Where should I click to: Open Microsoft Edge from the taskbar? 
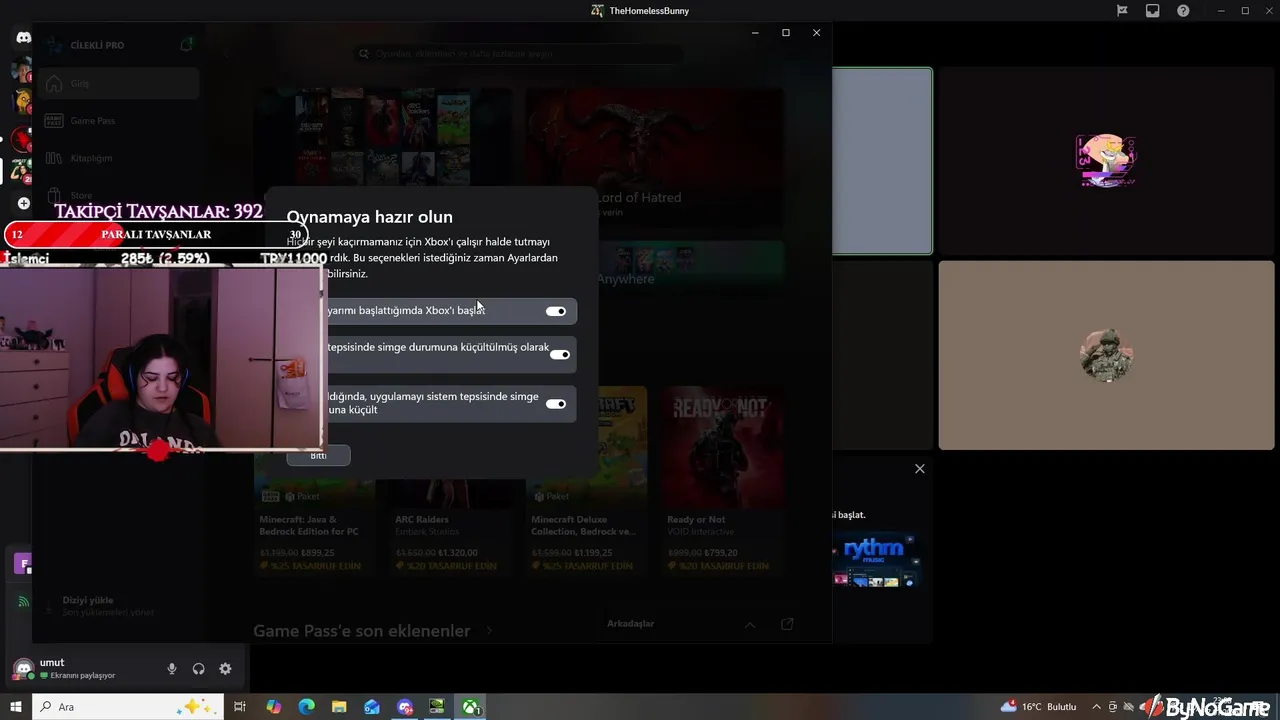(306, 707)
